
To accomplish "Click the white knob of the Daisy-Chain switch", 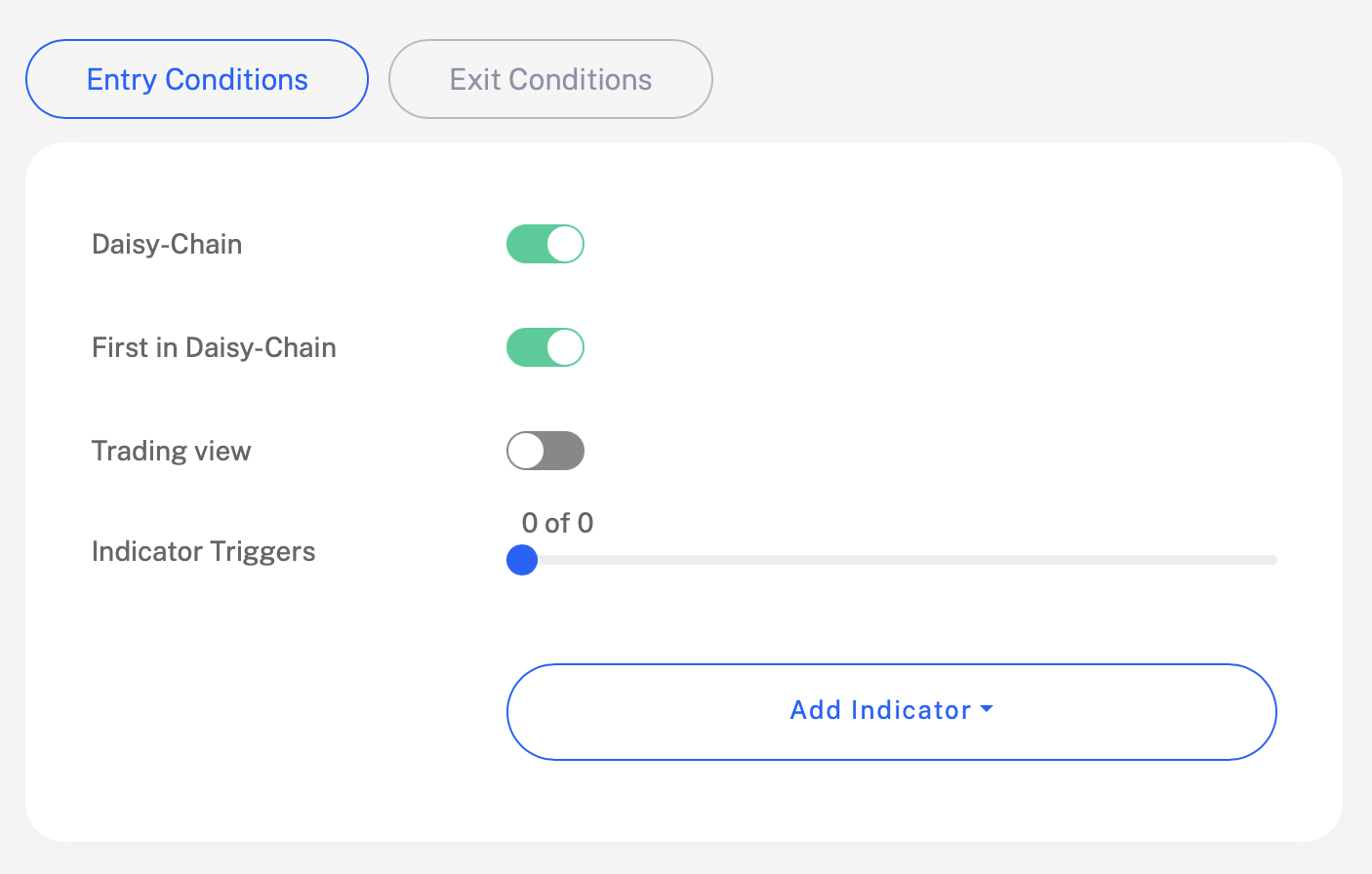I will (564, 244).
